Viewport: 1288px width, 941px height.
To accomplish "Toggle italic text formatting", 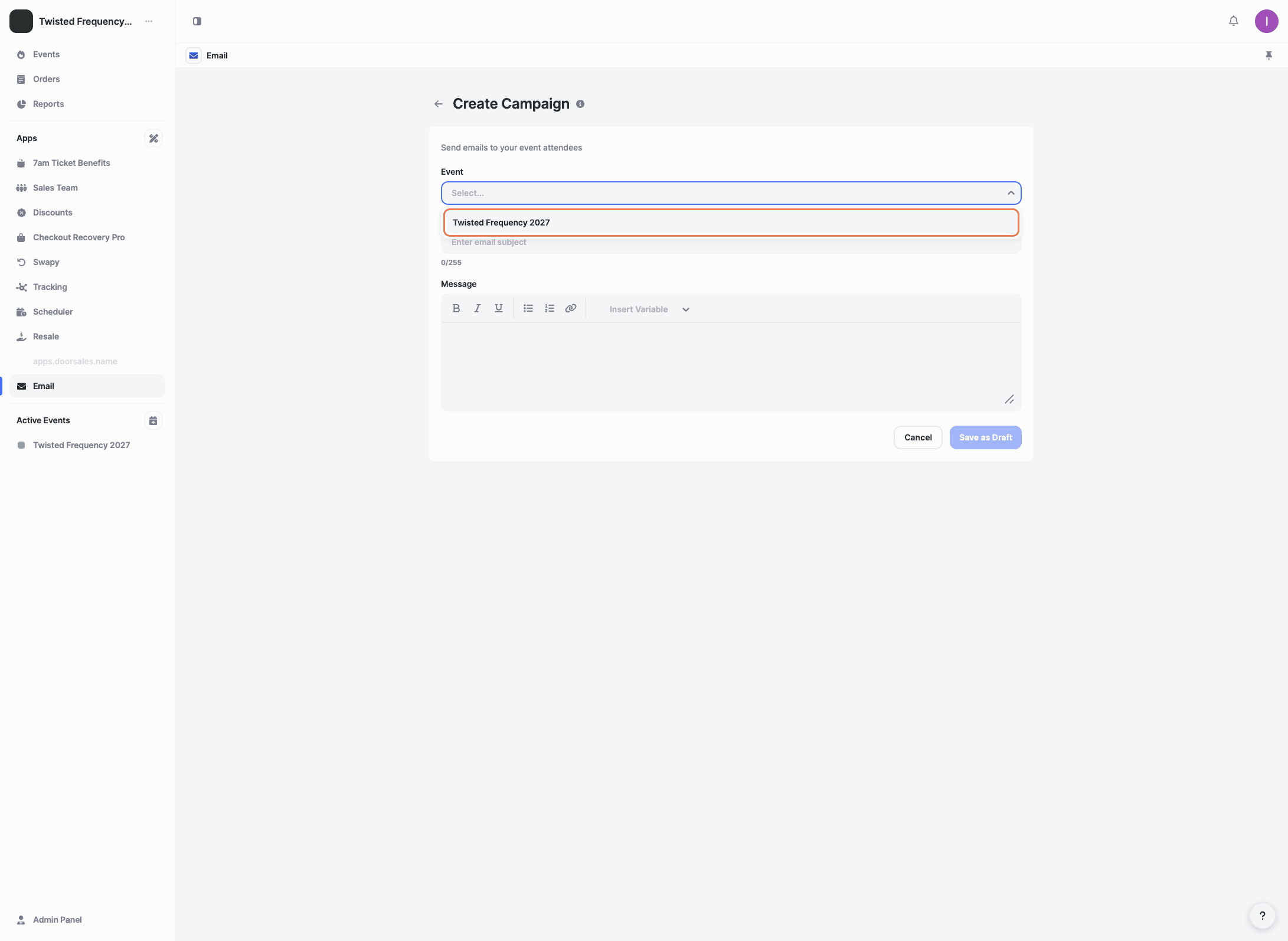I will click(477, 308).
